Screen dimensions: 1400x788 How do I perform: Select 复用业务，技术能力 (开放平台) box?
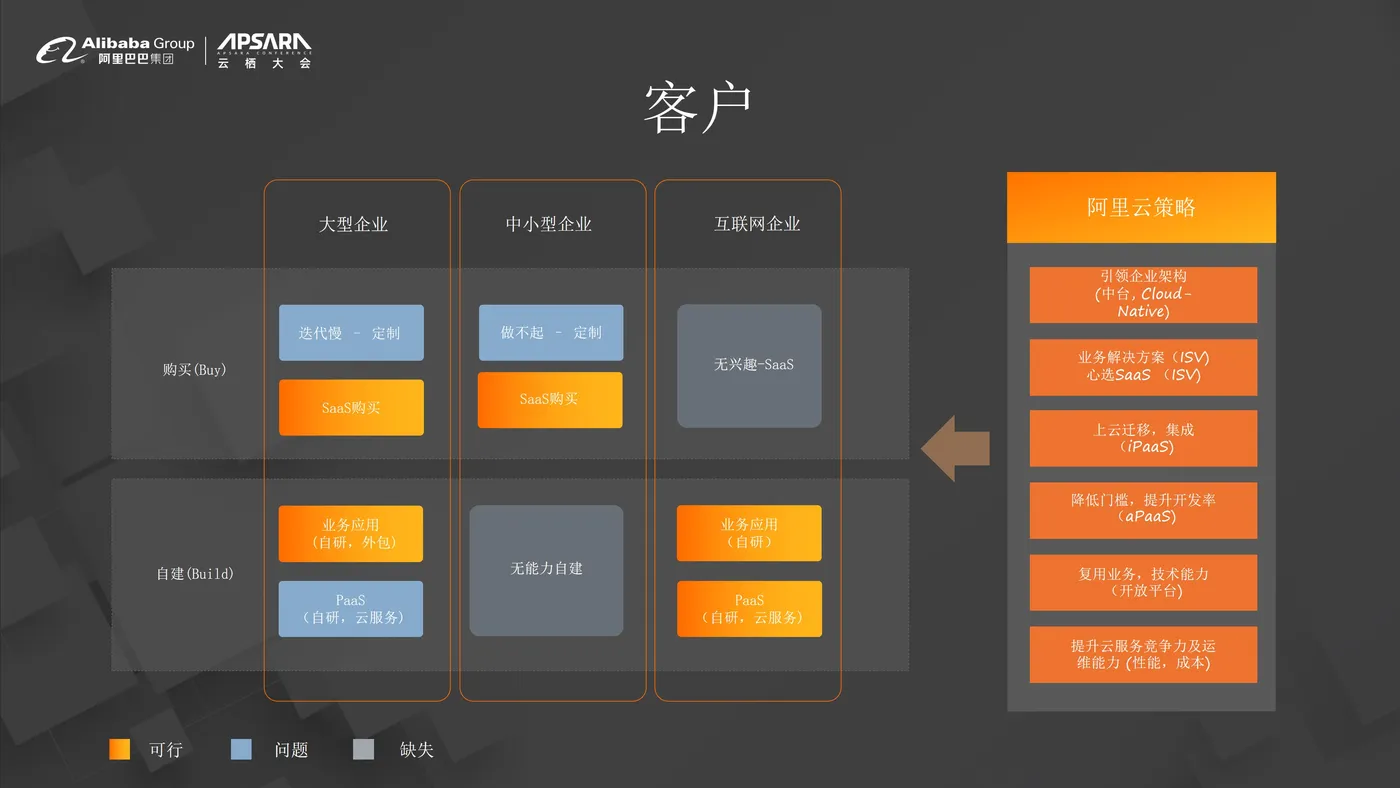click(1143, 582)
